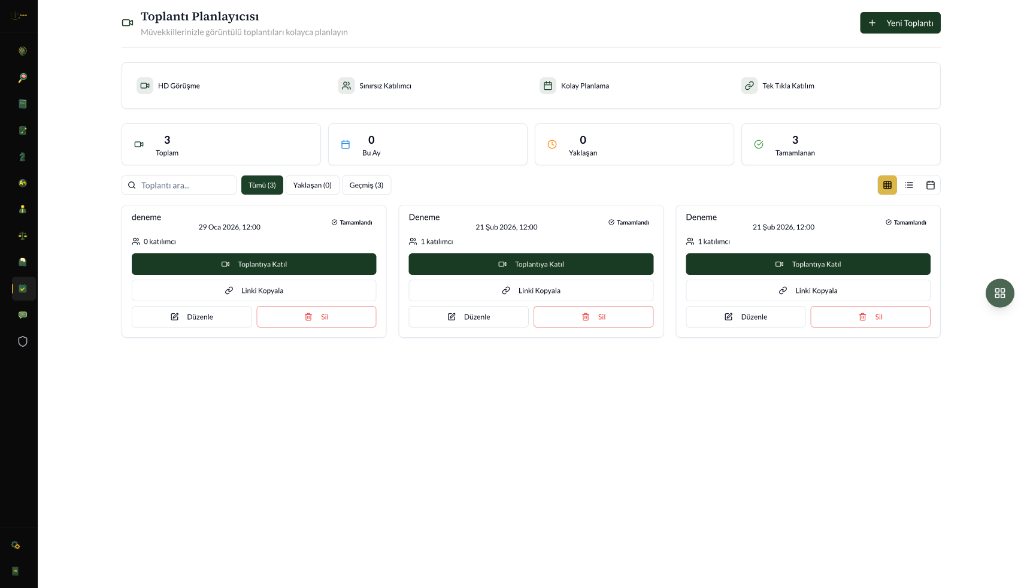Select the active checkmark sidebar icon

click(x=23, y=288)
